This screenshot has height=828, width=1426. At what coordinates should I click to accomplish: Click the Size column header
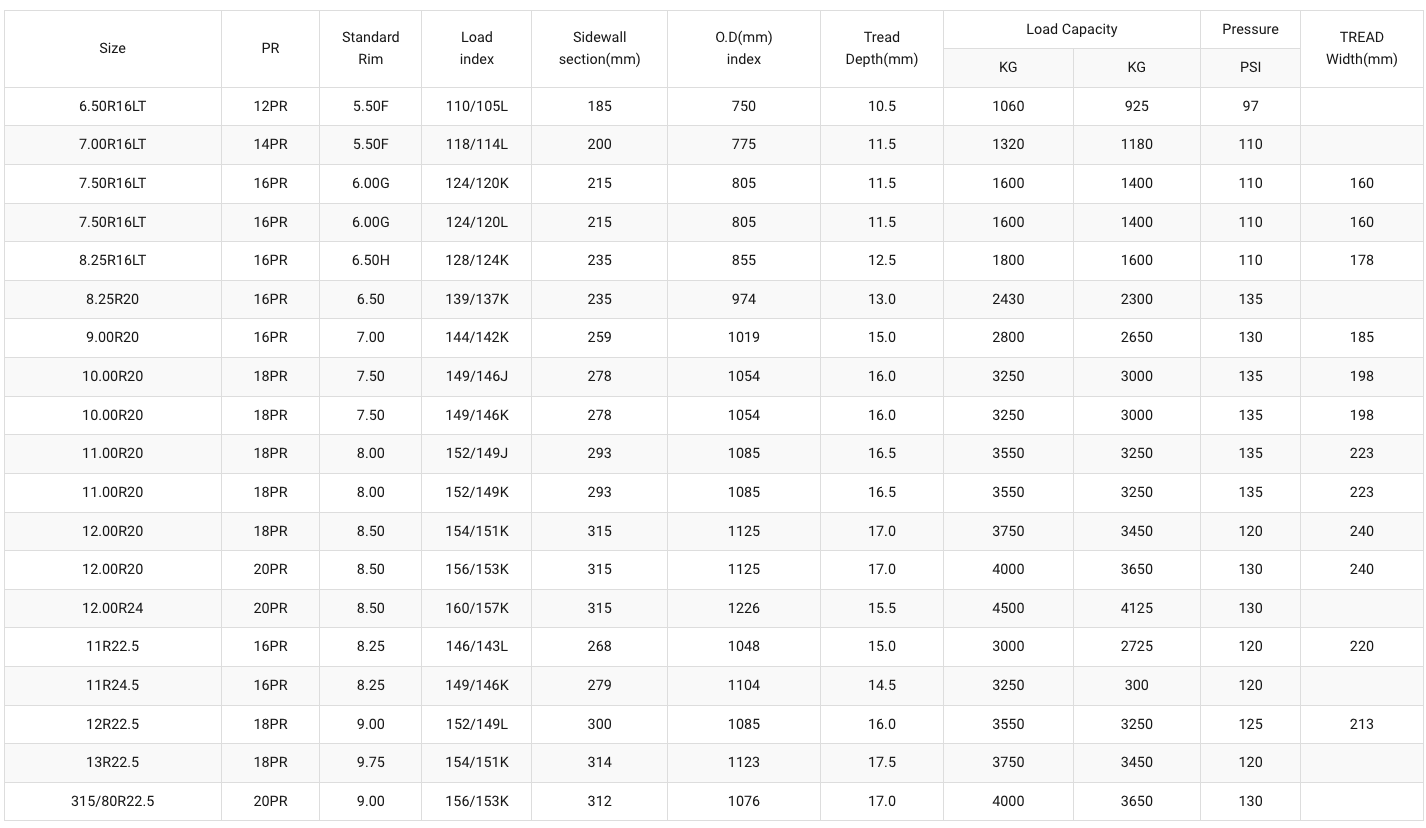[112, 48]
